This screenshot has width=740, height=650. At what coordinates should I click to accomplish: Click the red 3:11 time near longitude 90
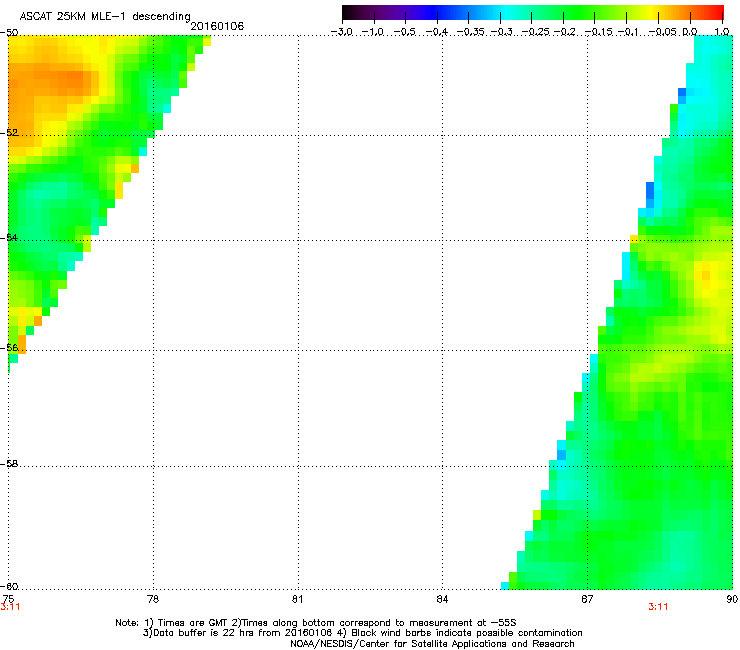coord(658,607)
